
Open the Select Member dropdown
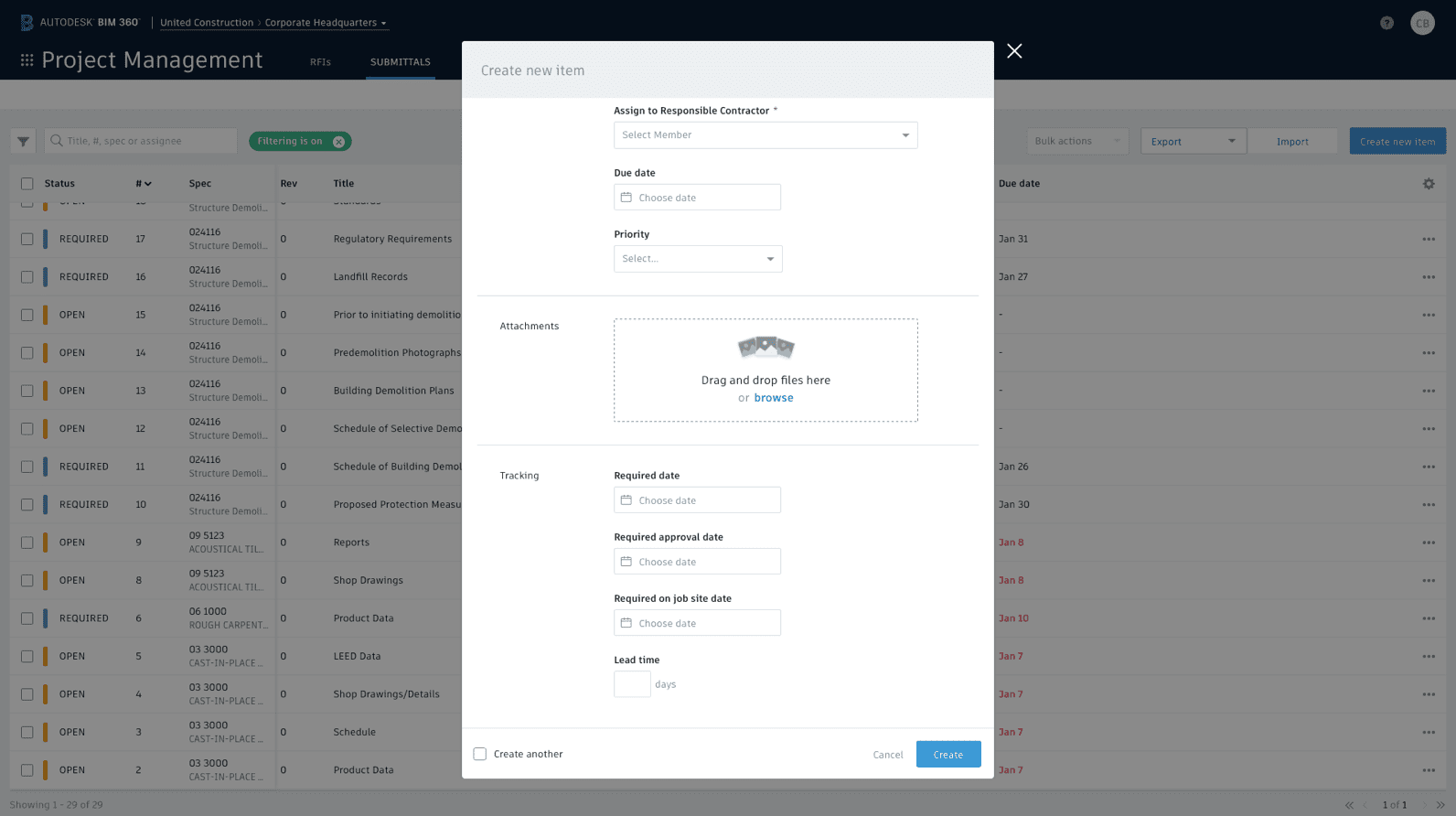[765, 135]
